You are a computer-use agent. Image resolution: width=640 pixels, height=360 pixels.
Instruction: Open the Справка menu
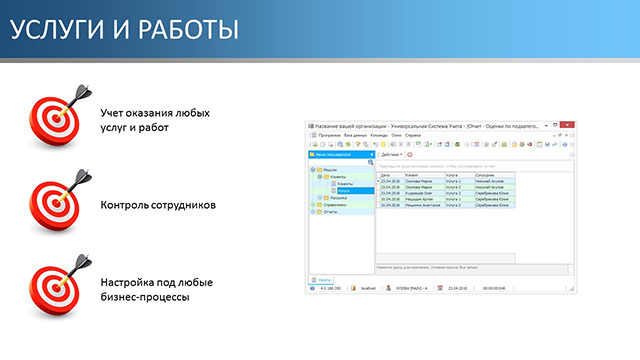pos(413,135)
